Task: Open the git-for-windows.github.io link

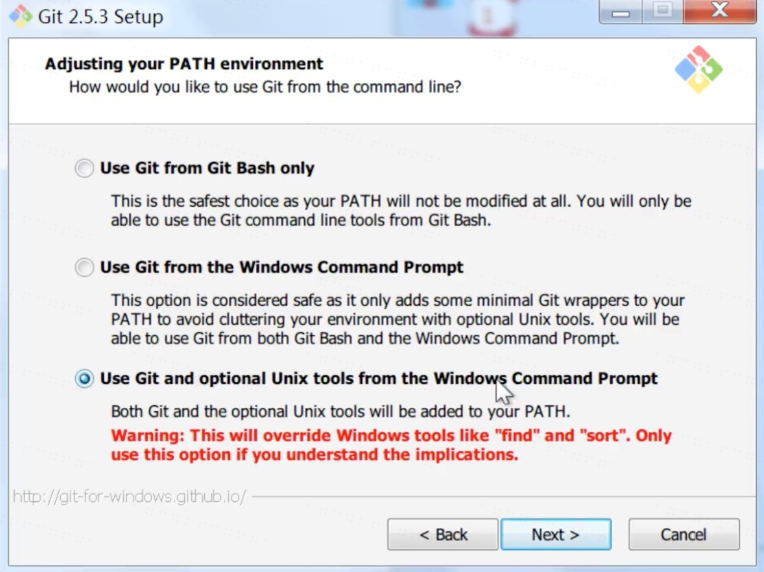Action: [129, 496]
